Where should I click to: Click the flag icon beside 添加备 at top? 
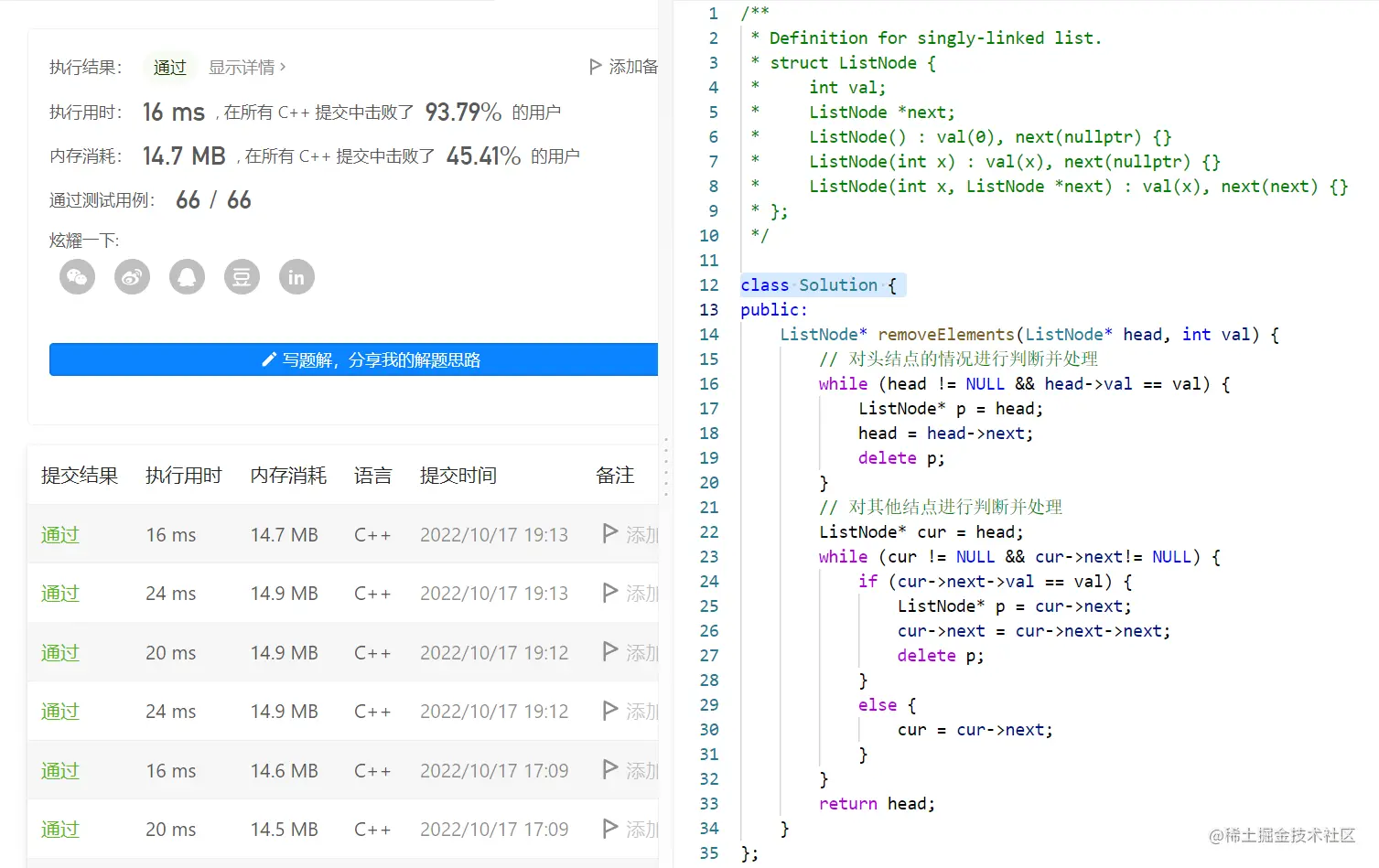596,67
